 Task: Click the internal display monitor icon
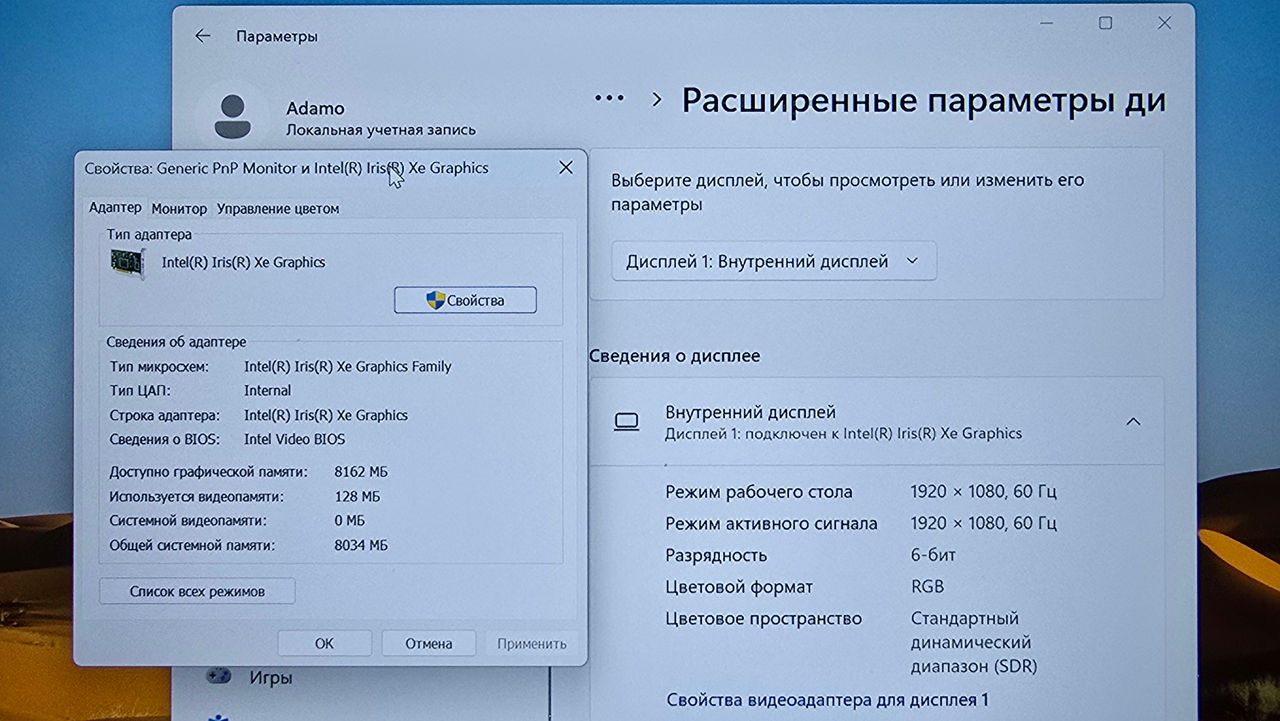coord(627,422)
